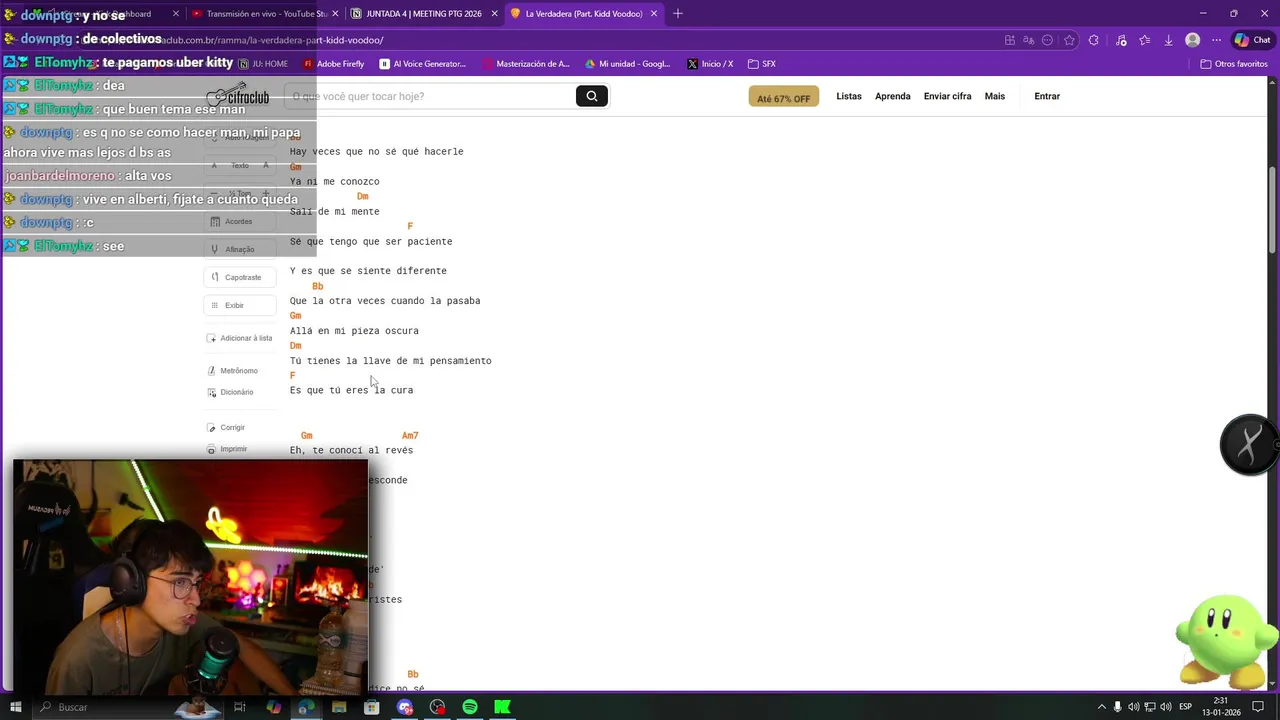Open Spotify from the taskbar
Viewport: 1280px width, 720px height.
(470, 707)
